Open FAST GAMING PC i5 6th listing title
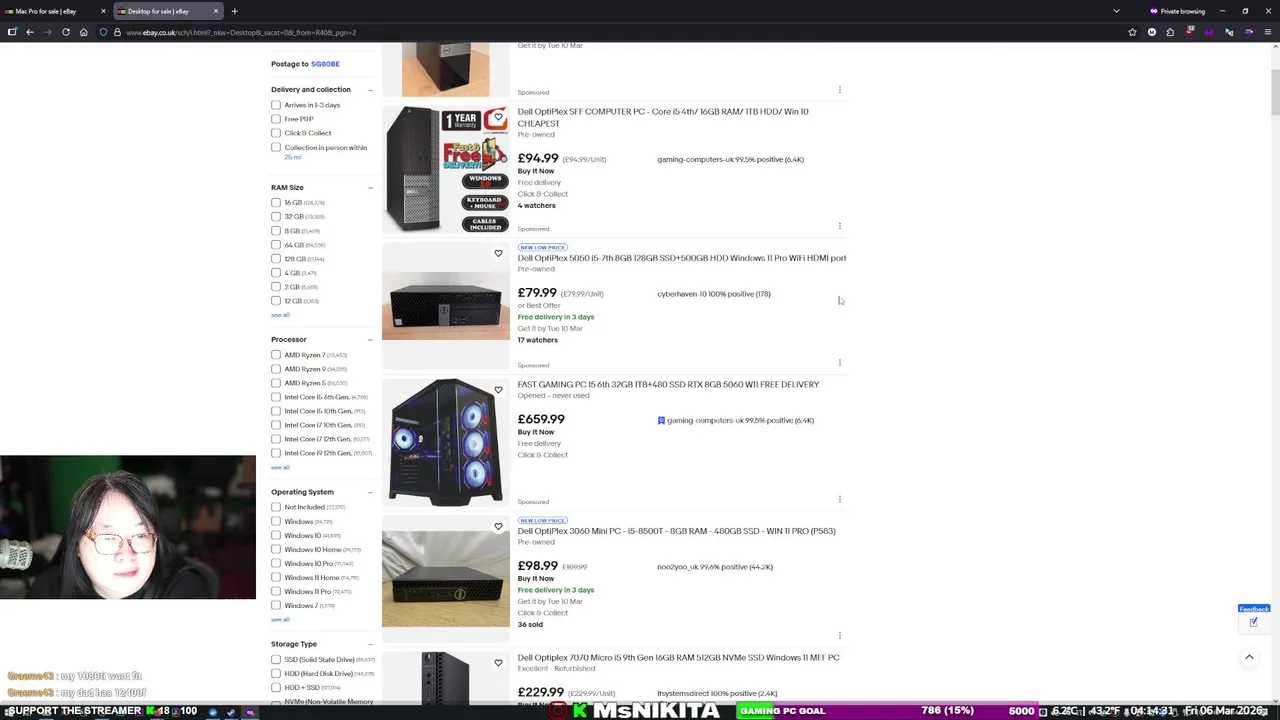This screenshot has height=720, width=1280. [668, 384]
